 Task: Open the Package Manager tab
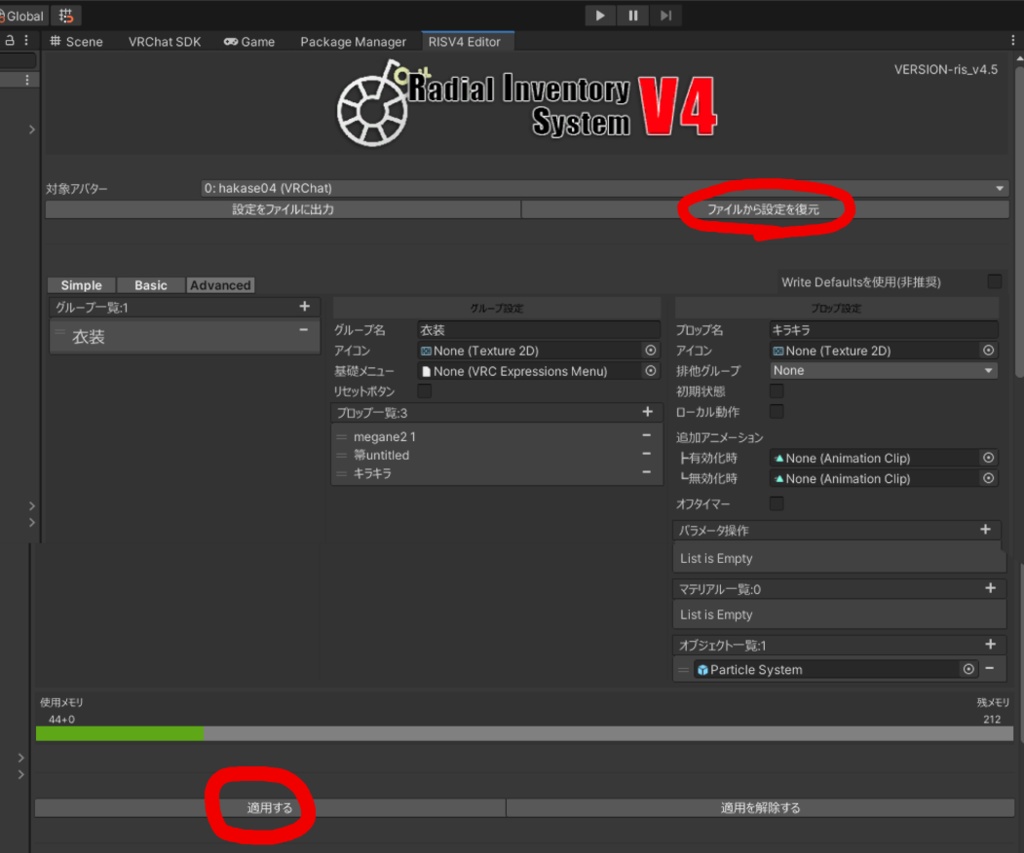pos(353,42)
